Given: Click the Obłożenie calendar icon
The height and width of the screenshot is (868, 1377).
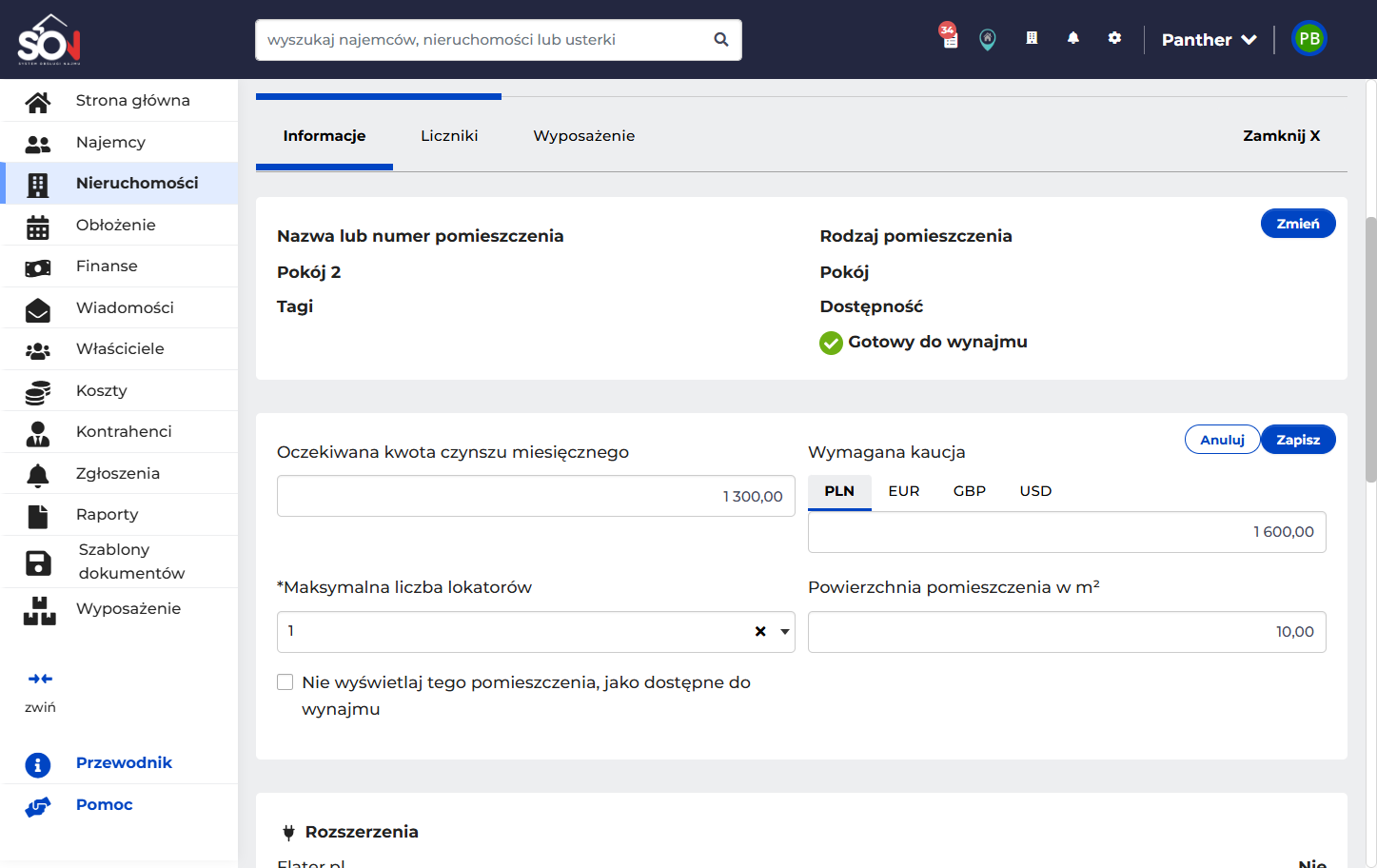Looking at the screenshot, I should tap(38, 226).
